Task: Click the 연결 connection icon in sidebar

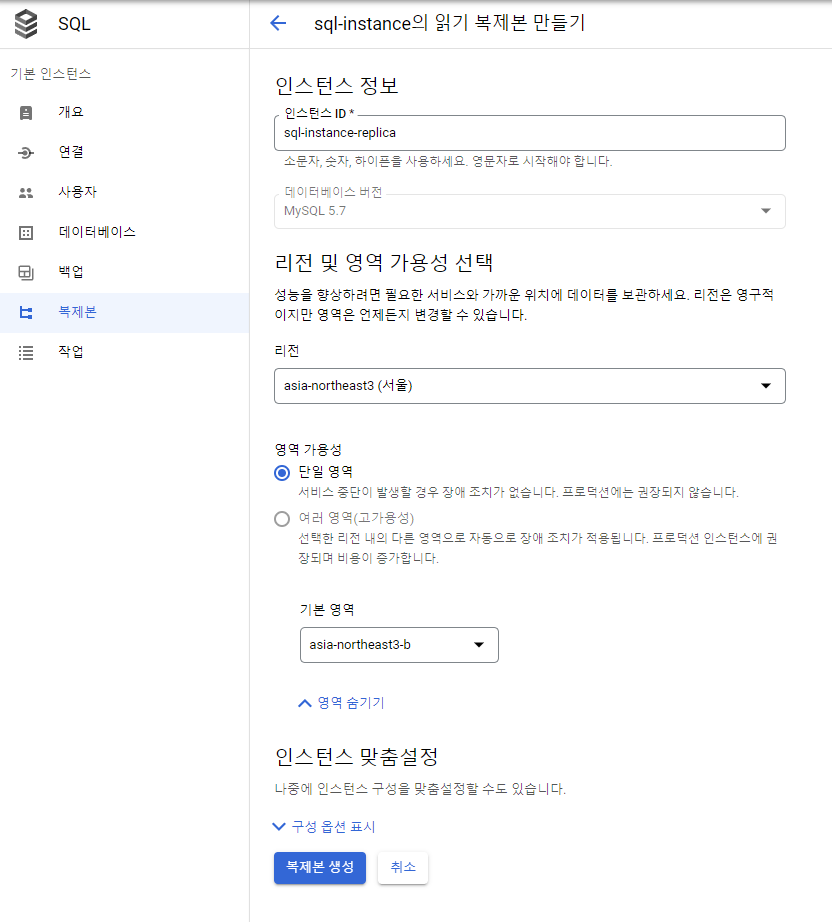Action: pos(26,153)
